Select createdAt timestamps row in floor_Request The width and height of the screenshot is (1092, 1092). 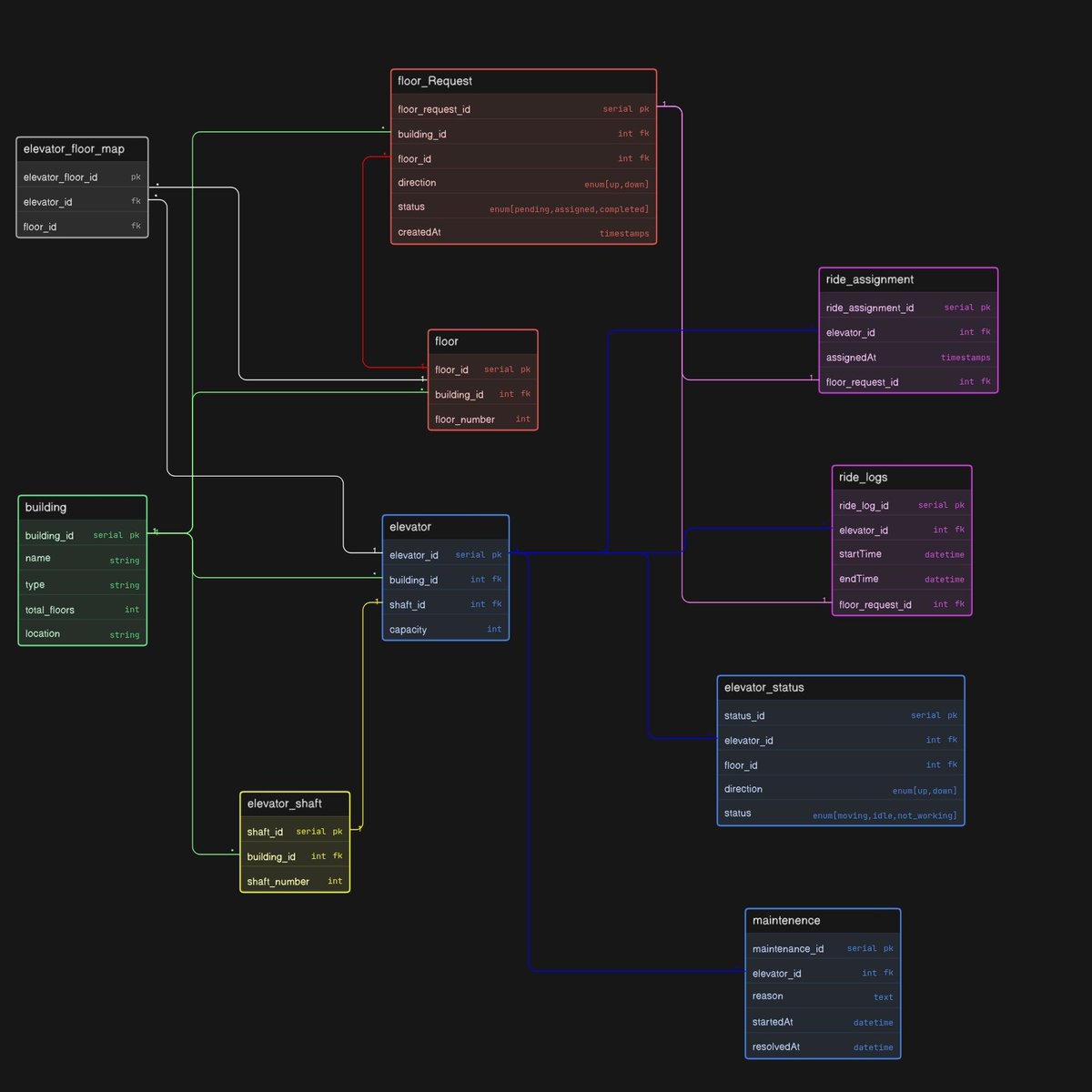tap(523, 232)
